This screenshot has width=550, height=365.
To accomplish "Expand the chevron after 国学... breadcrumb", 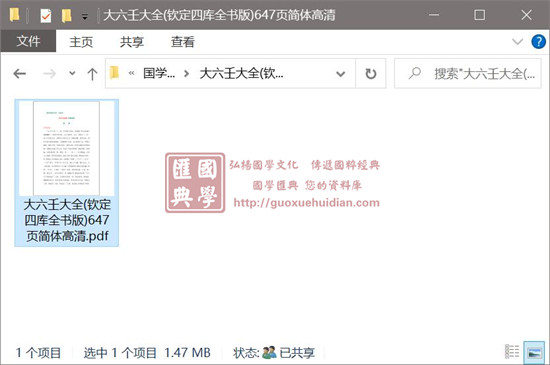I will pyautogui.click(x=187, y=74).
